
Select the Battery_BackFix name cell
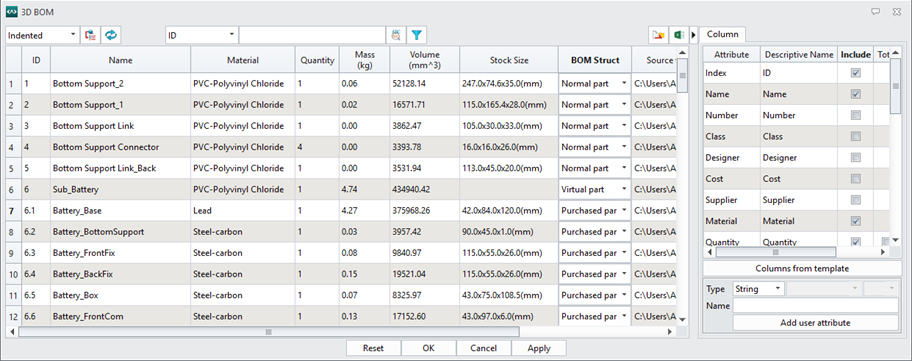(x=120, y=274)
